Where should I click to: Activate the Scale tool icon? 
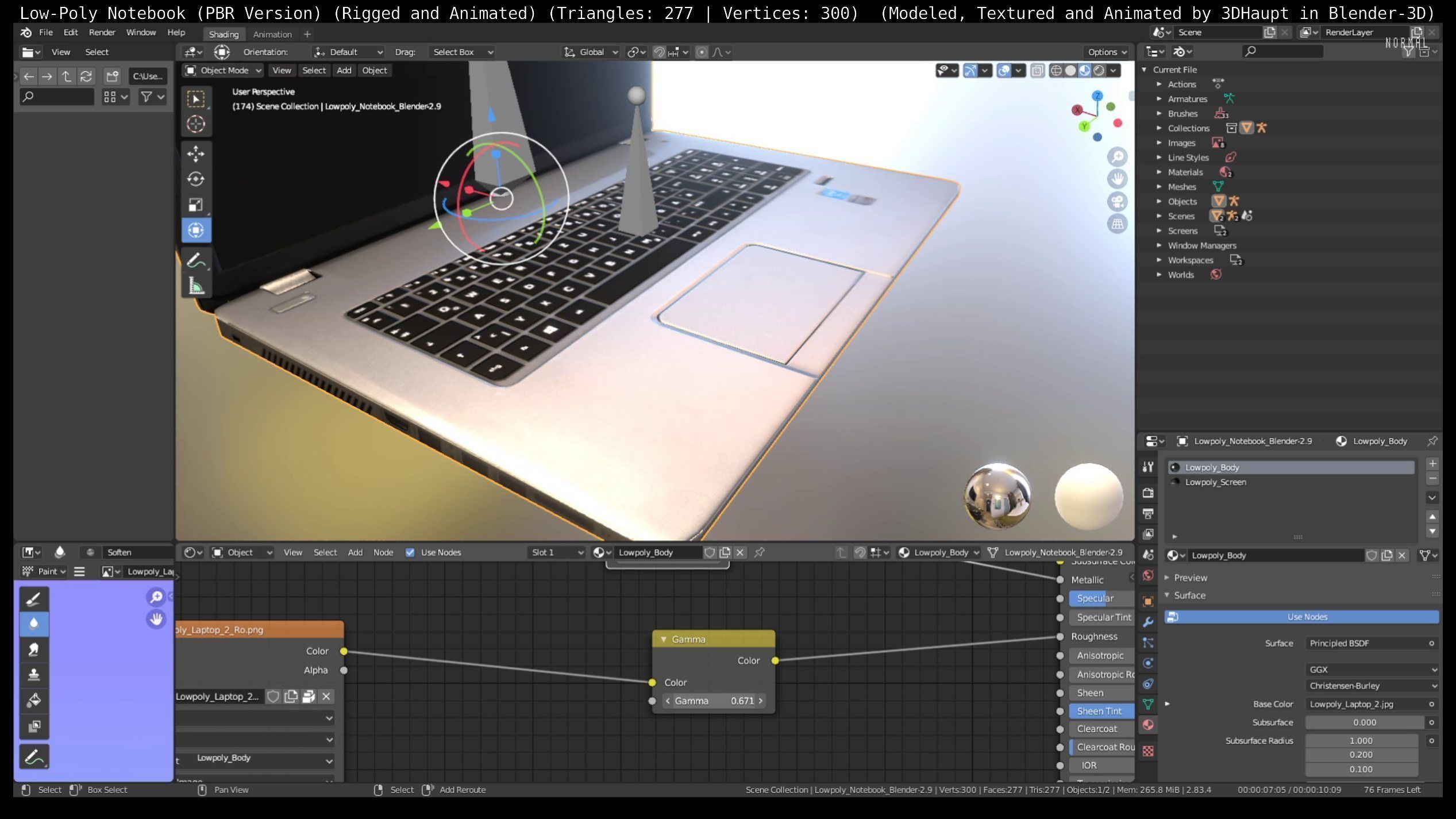pyautogui.click(x=195, y=205)
